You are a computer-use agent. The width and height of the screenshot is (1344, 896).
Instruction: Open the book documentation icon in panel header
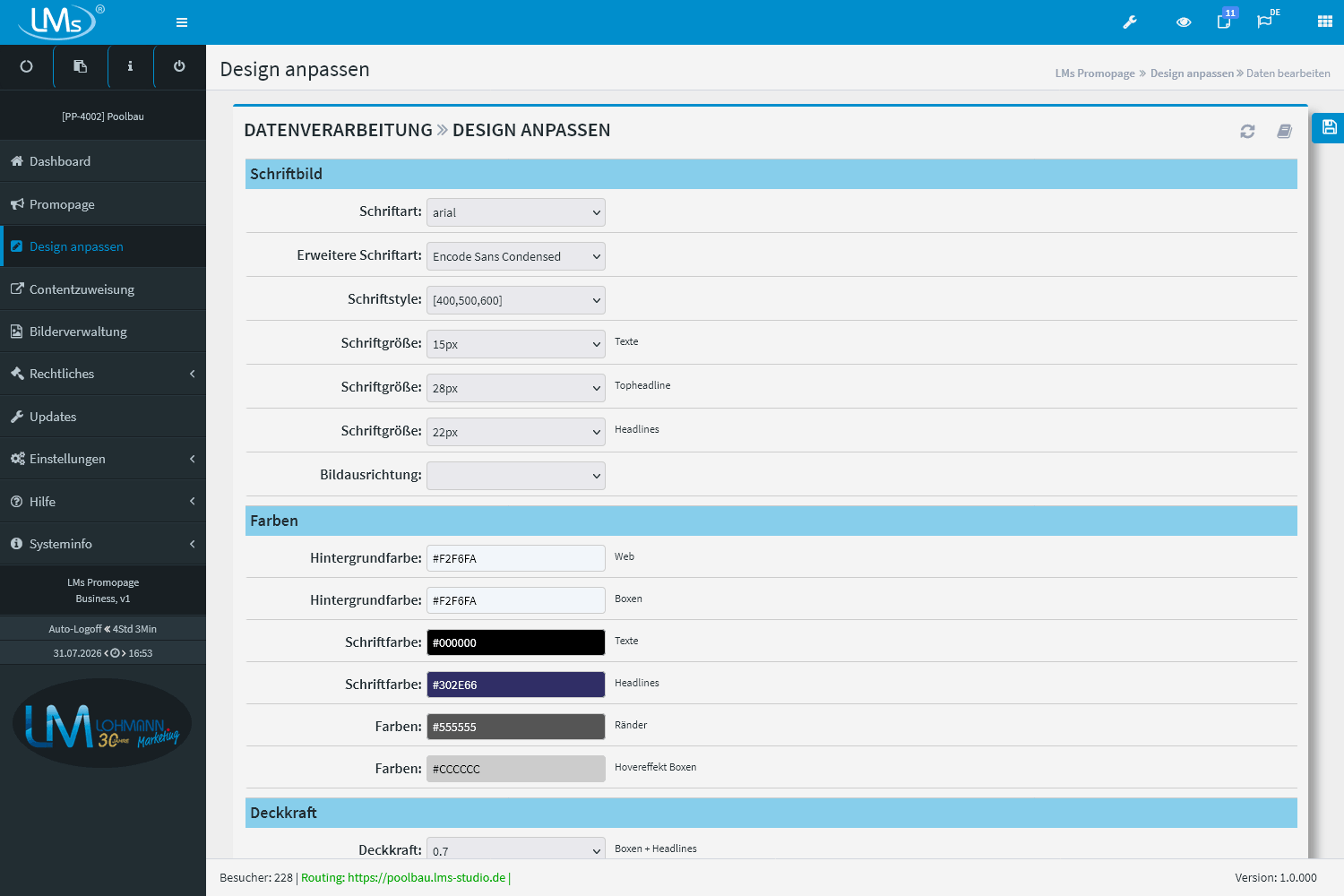(1284, 132)
